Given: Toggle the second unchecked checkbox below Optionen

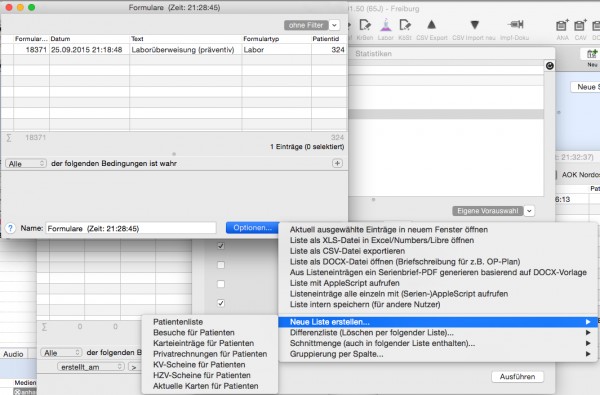Looking at the screenshot, I should (x=221, y=265).
